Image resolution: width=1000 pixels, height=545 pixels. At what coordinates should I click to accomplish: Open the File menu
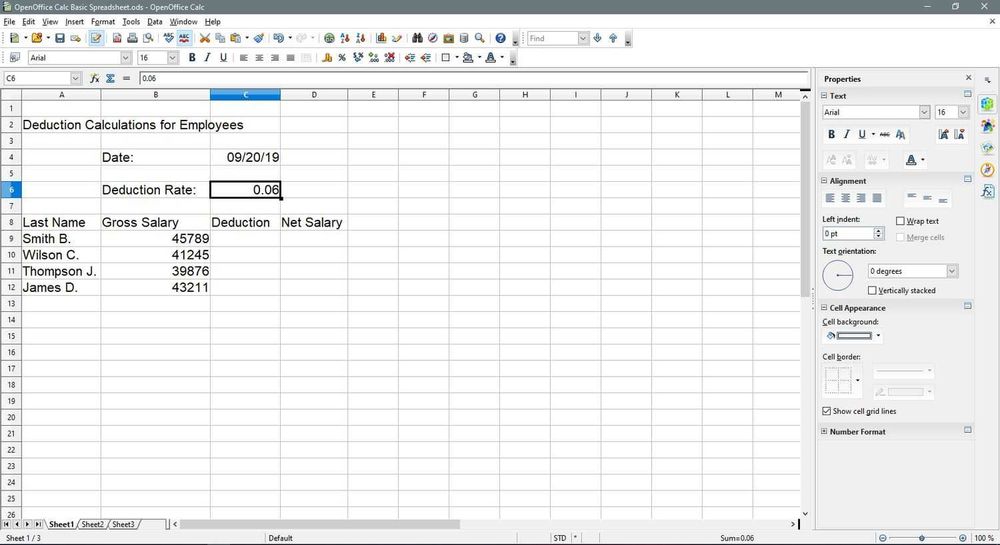coord(9,22)
